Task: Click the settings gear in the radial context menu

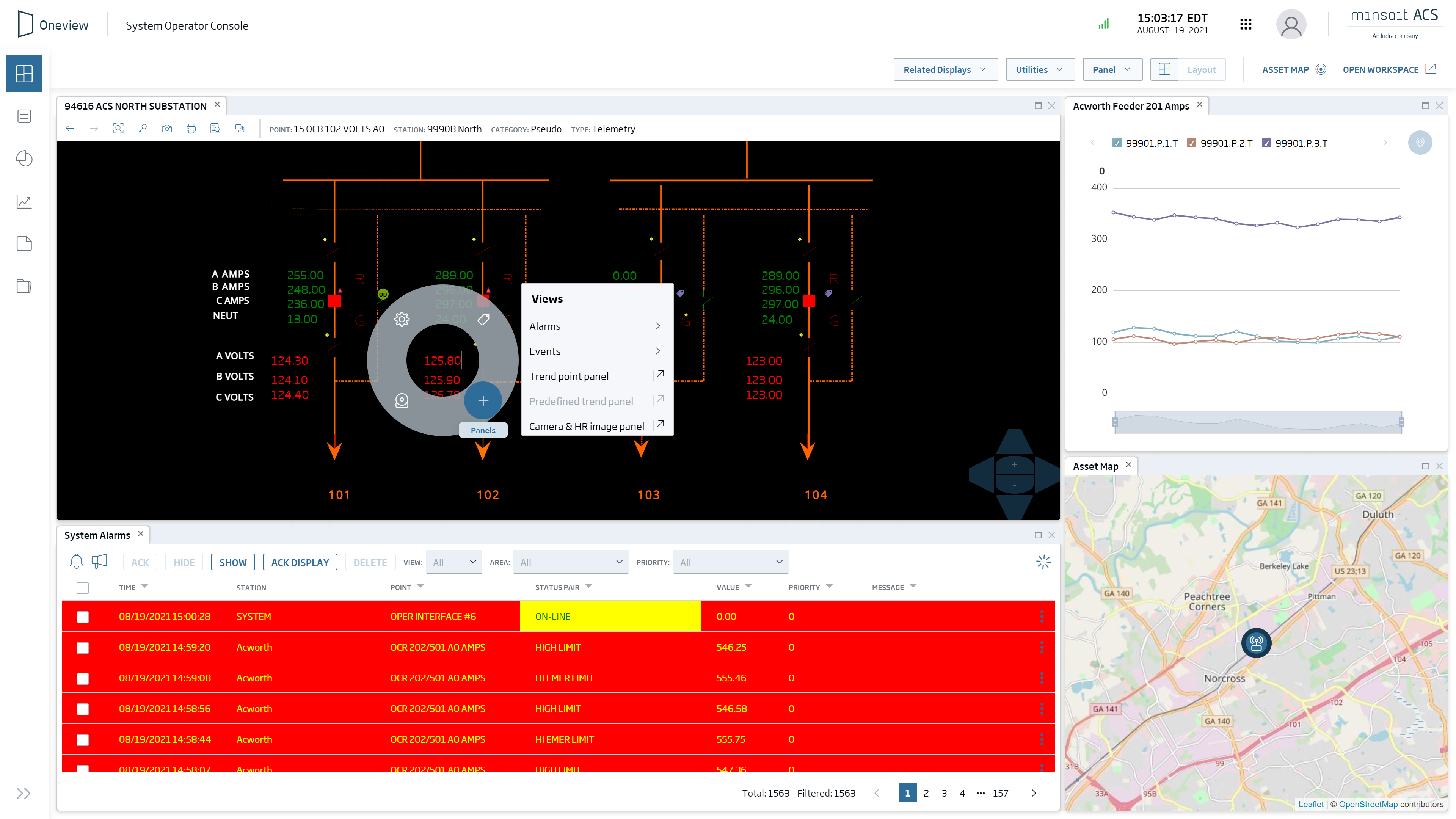Action: [x=402, y=319]
